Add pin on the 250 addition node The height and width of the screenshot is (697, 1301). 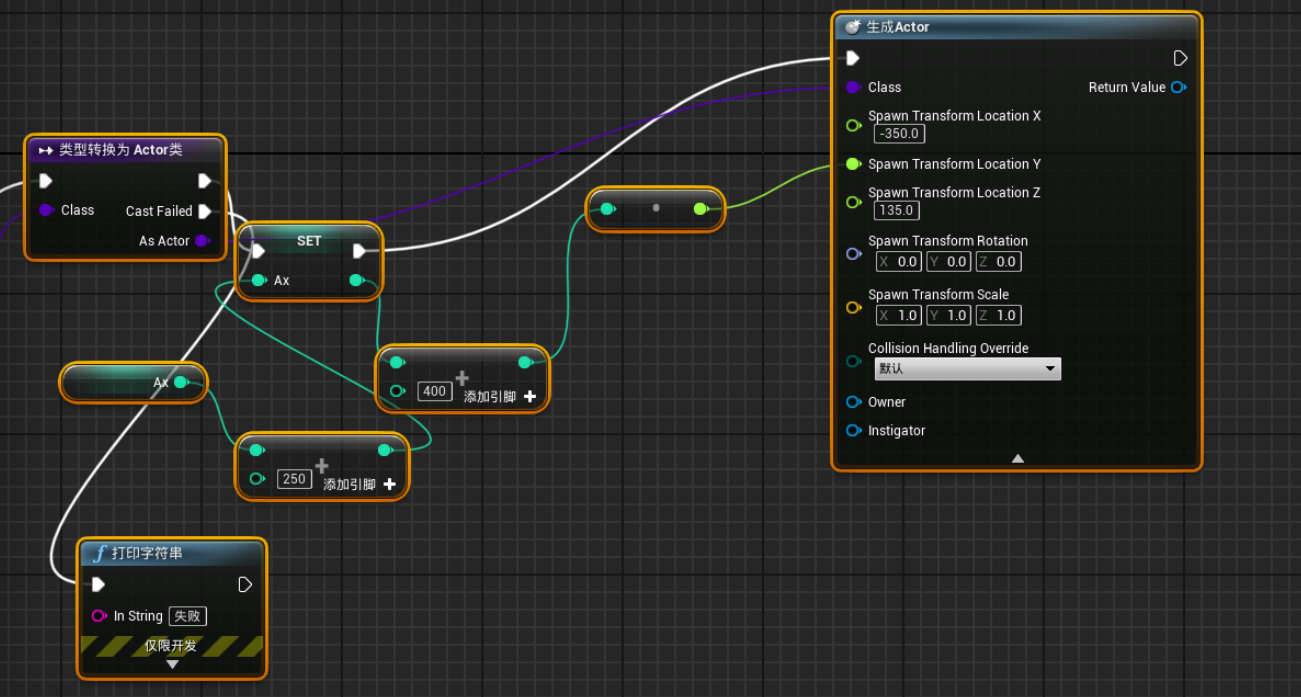pyautogui.click(x=389, y=484)
